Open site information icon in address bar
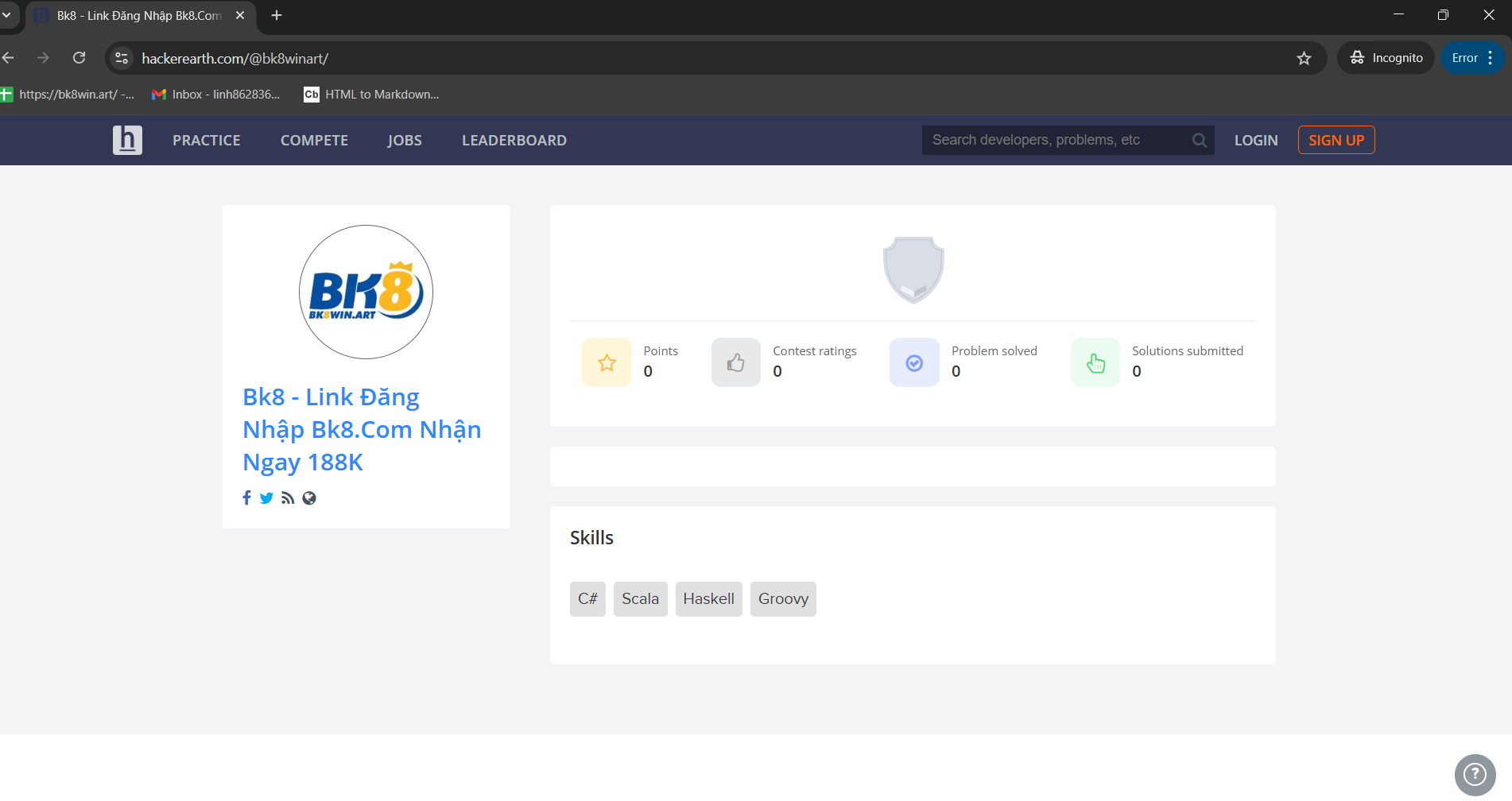Image resolution: width=1512 pixels, height=801 pixels. 122,58
